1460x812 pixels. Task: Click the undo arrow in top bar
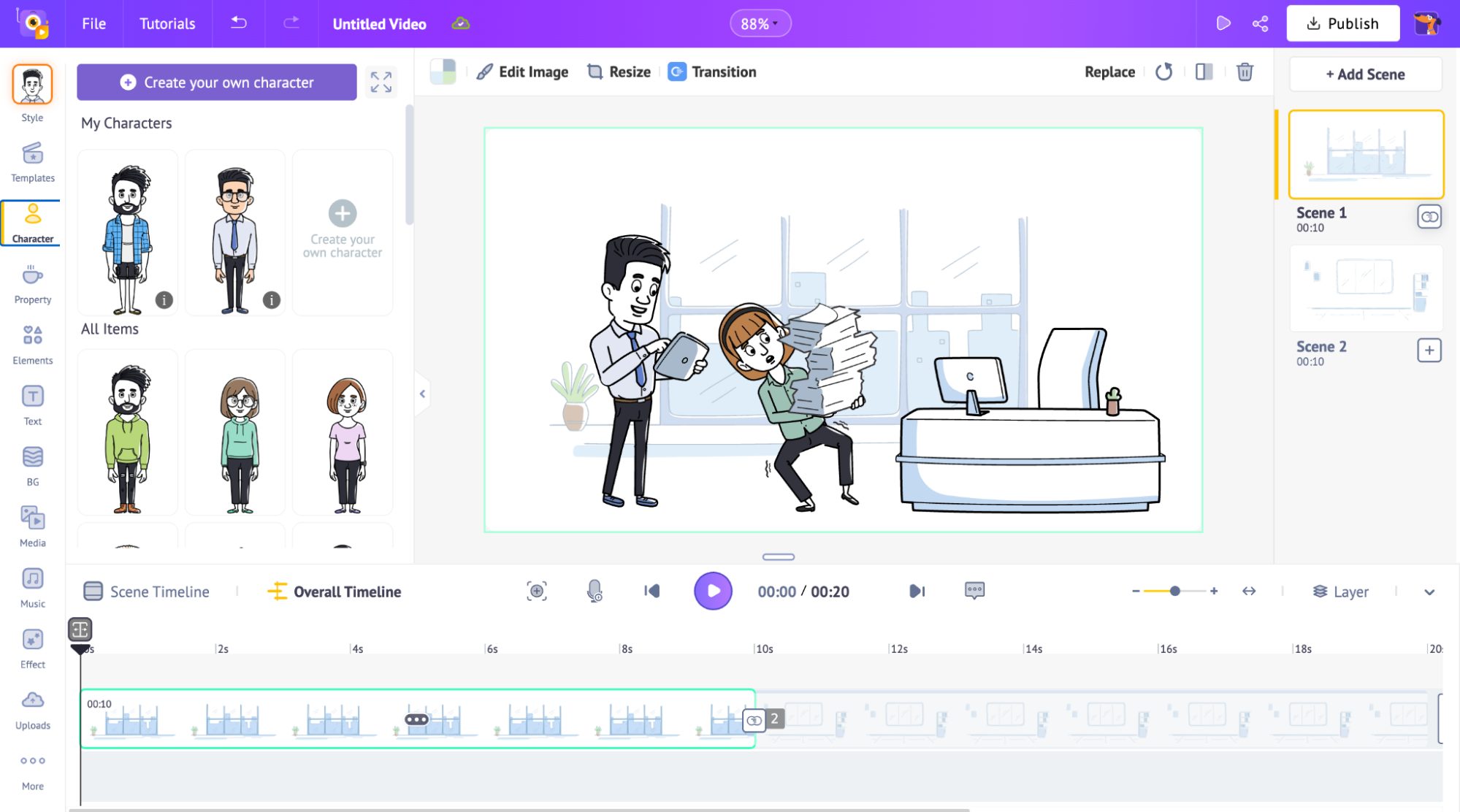coord(239,23)
